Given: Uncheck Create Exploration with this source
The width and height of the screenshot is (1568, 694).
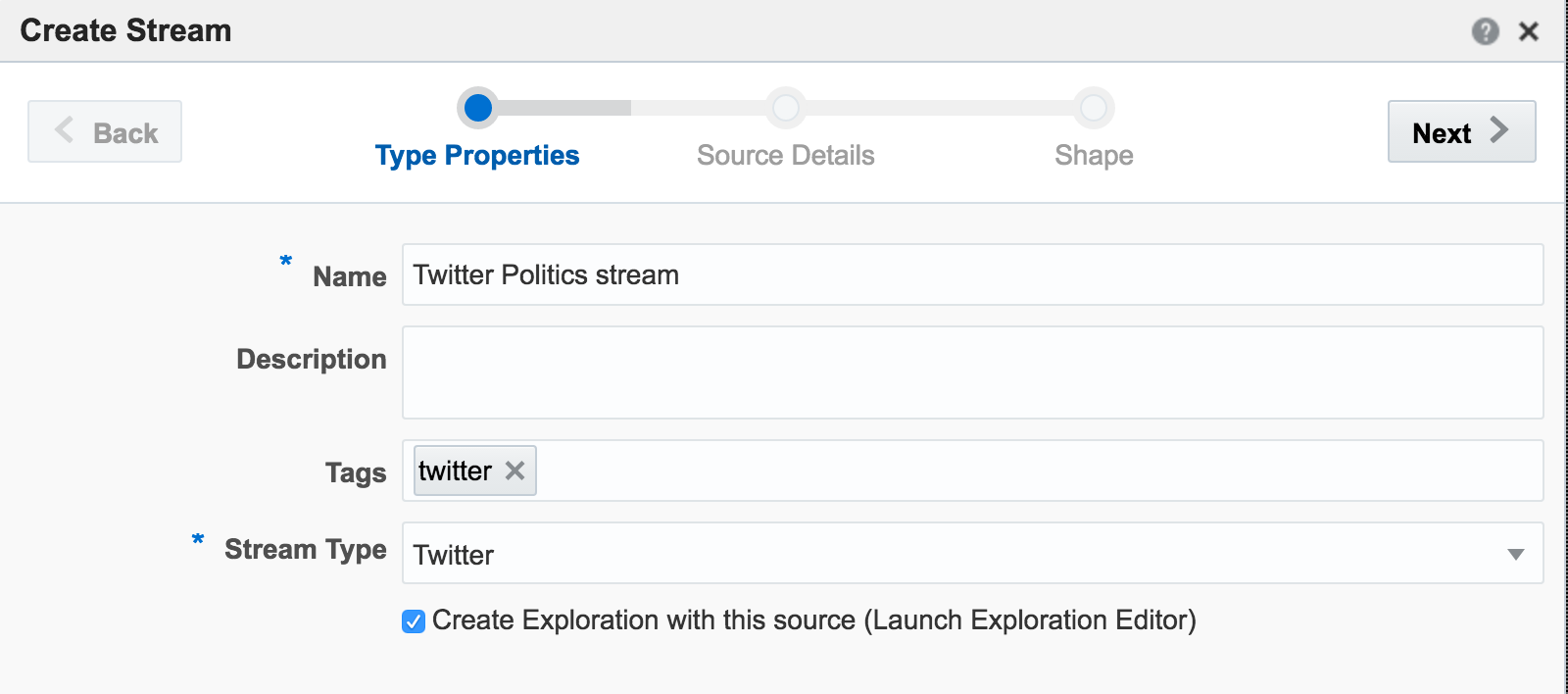Looking at the screenshot, I should click(x=414, y=621).
